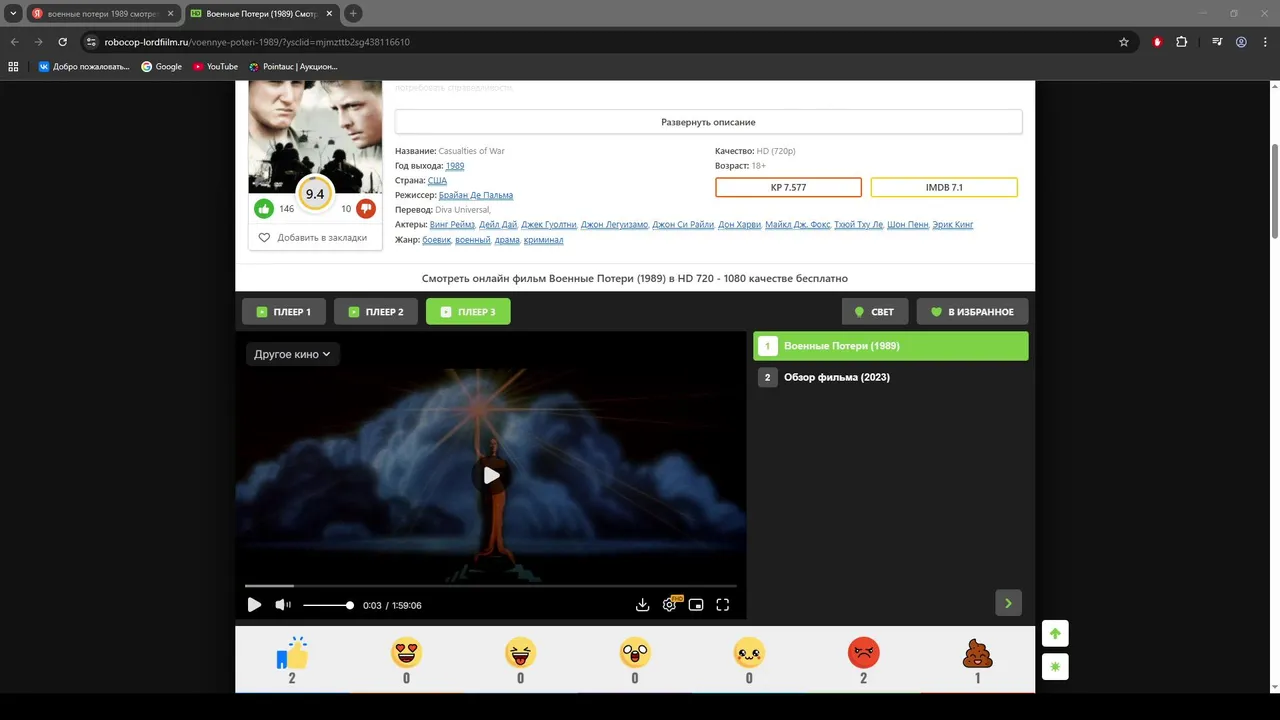Add to favorites with В ИЗБРАННОЕ
1280x720 pixels.
pyautogui.click(x=972, y=312)
